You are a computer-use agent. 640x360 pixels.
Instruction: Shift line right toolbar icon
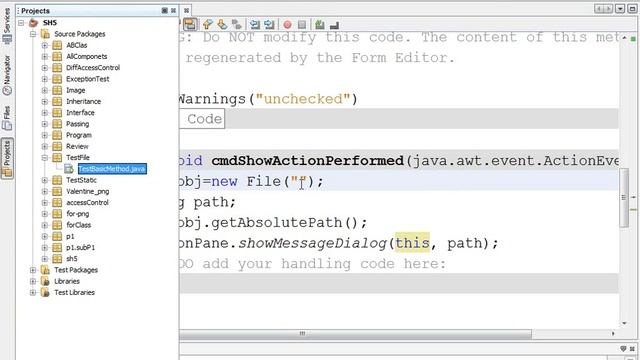[269, 24]
